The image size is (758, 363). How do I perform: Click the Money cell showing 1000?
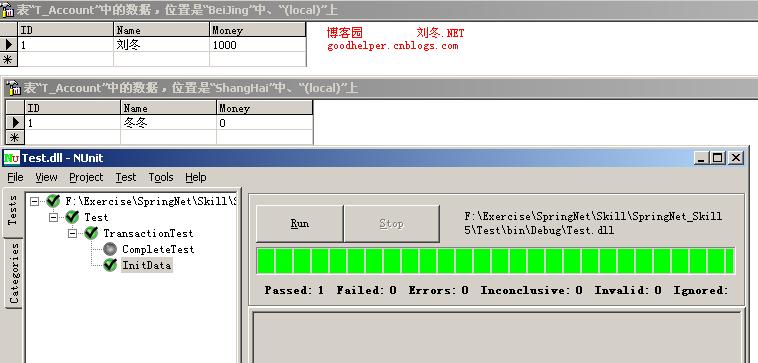tap(258, 44)
